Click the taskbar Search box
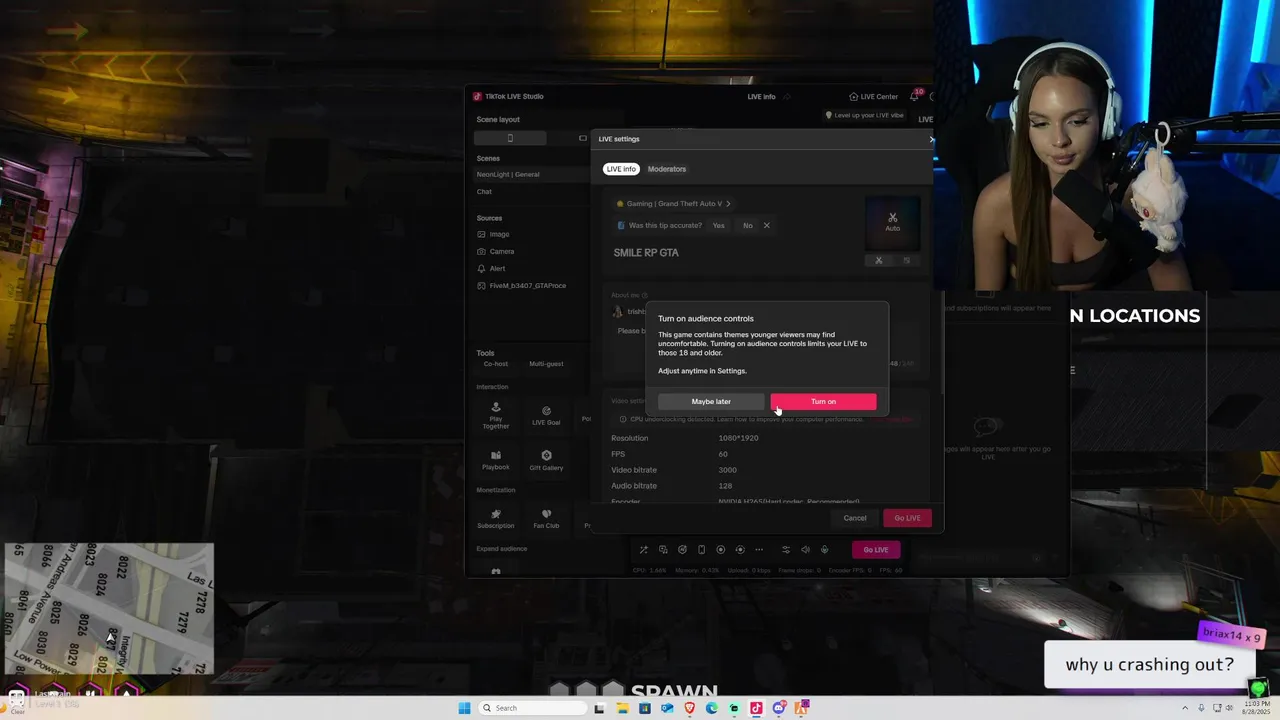 (x=532, y=708)
